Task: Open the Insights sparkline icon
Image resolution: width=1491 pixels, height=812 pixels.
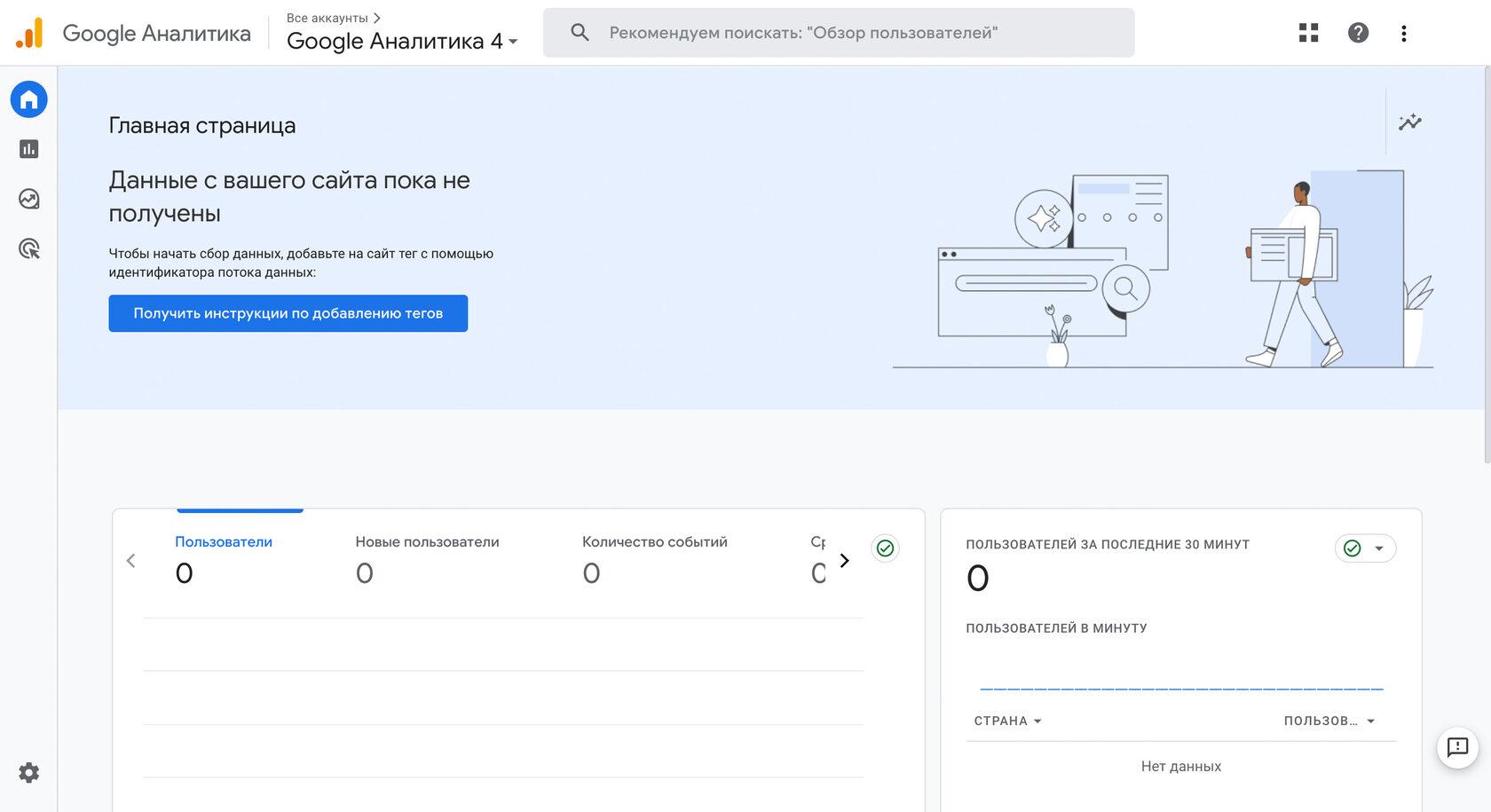Action: pos(1409,122)
